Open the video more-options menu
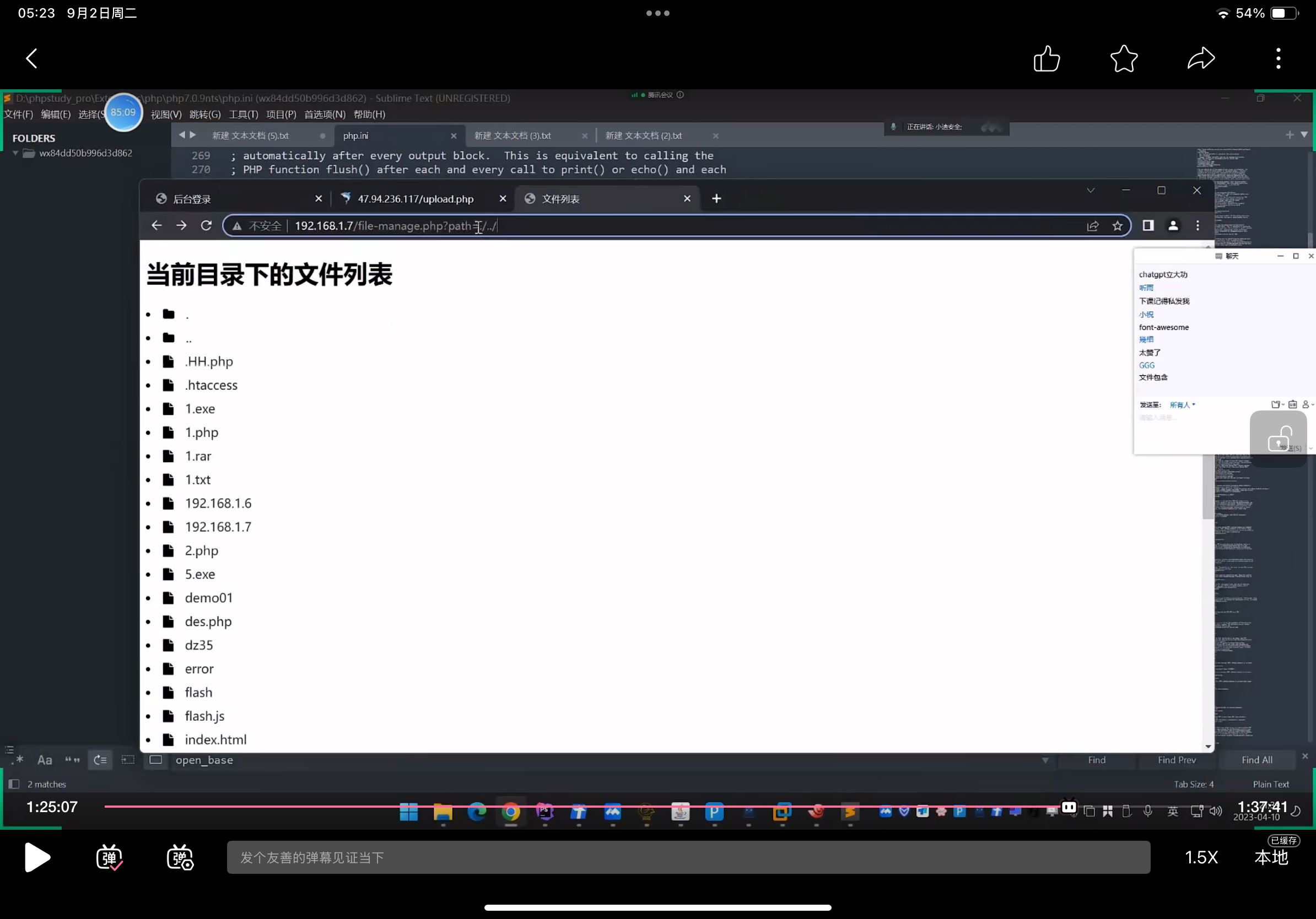 click(x=1278, y=58)
